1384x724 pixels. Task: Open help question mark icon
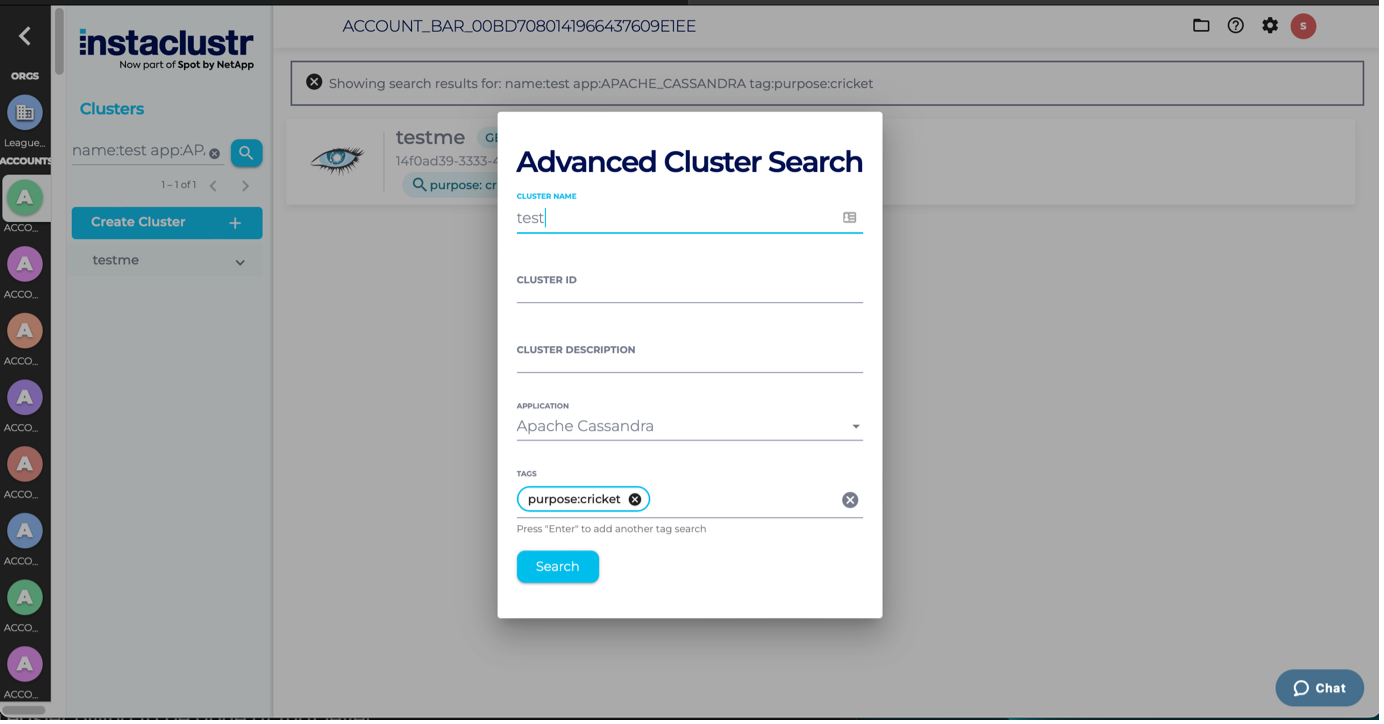coord(1240,26)
